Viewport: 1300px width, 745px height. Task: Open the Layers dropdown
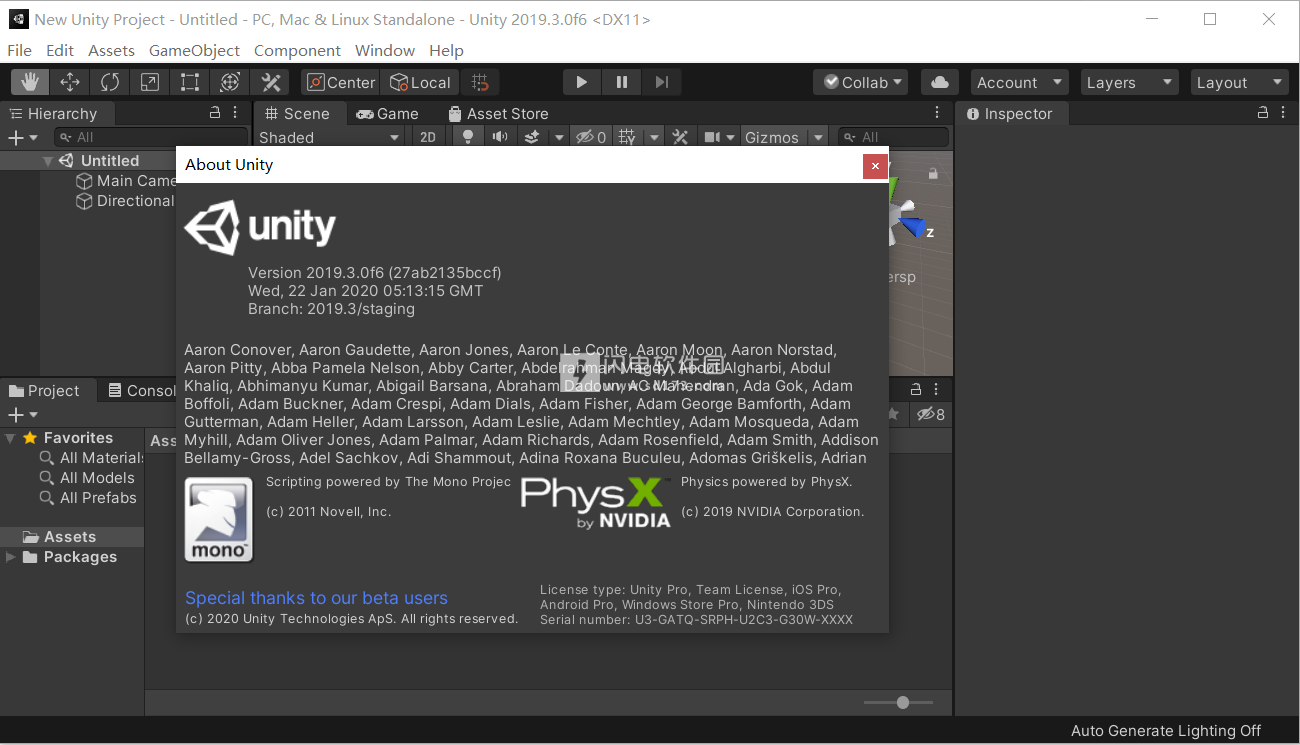(1130, 82)
